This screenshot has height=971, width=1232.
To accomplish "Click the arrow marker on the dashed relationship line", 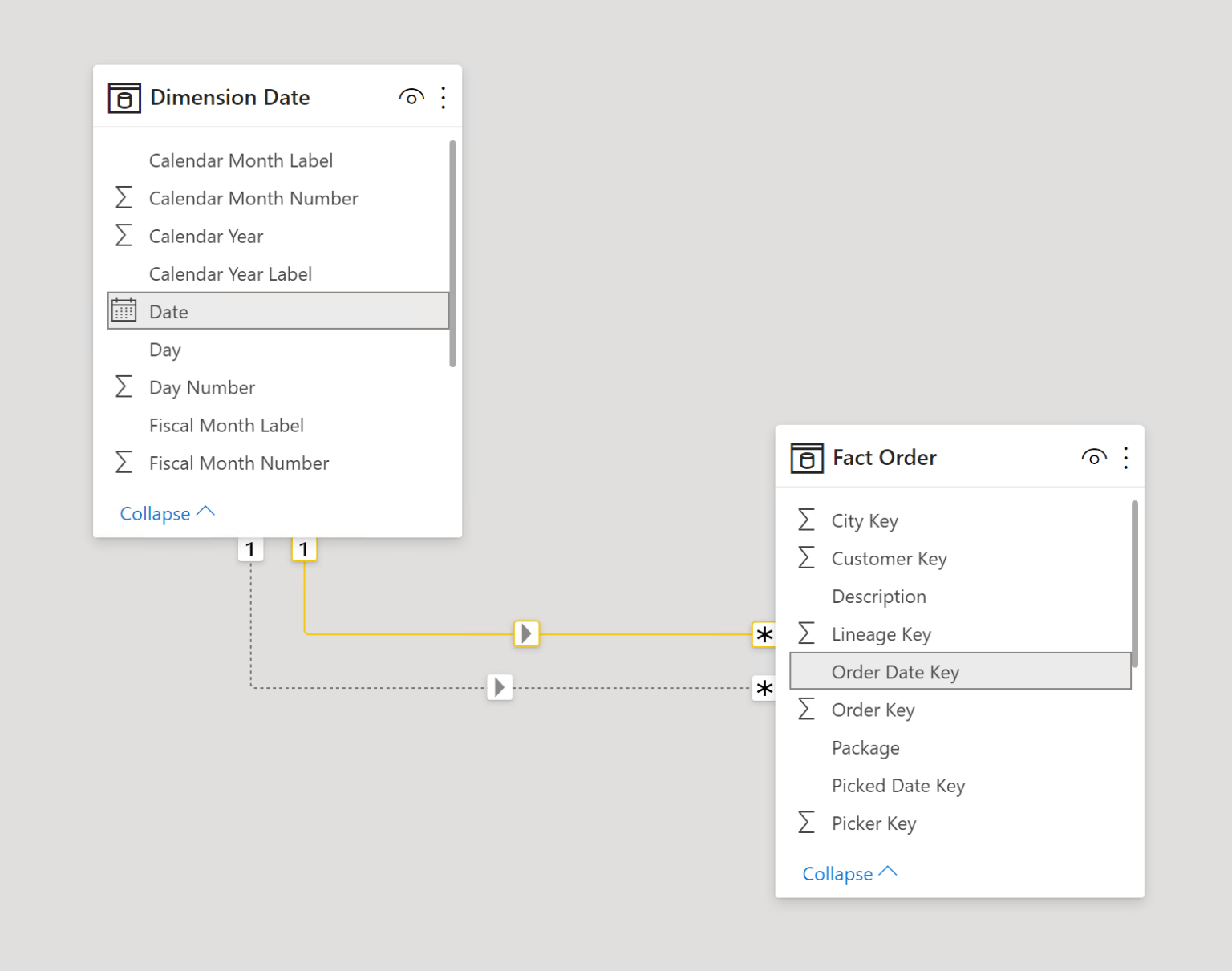I will coord(499,687).
